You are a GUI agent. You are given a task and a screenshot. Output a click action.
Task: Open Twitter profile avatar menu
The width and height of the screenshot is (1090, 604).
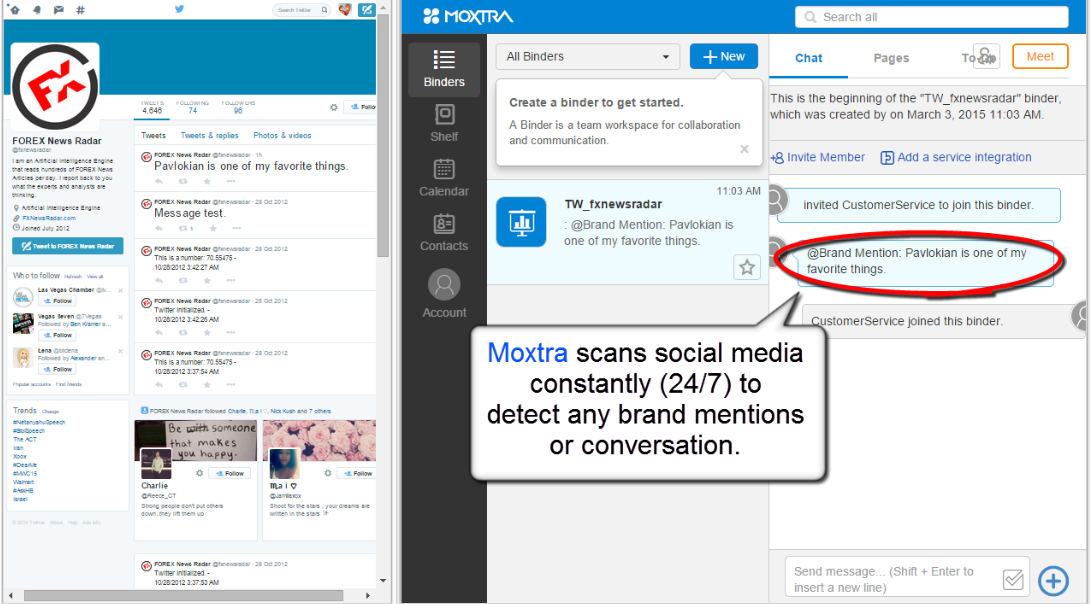coord(345,10)
